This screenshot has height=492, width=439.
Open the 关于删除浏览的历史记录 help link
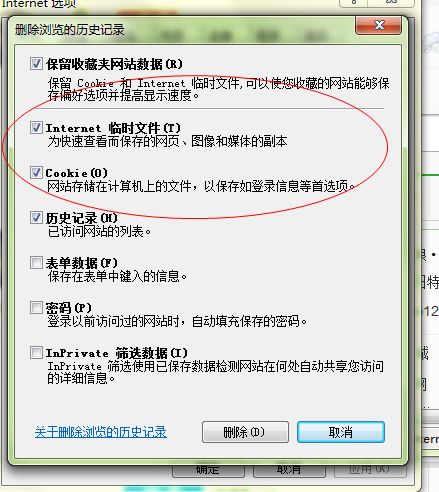coord(101,432)
